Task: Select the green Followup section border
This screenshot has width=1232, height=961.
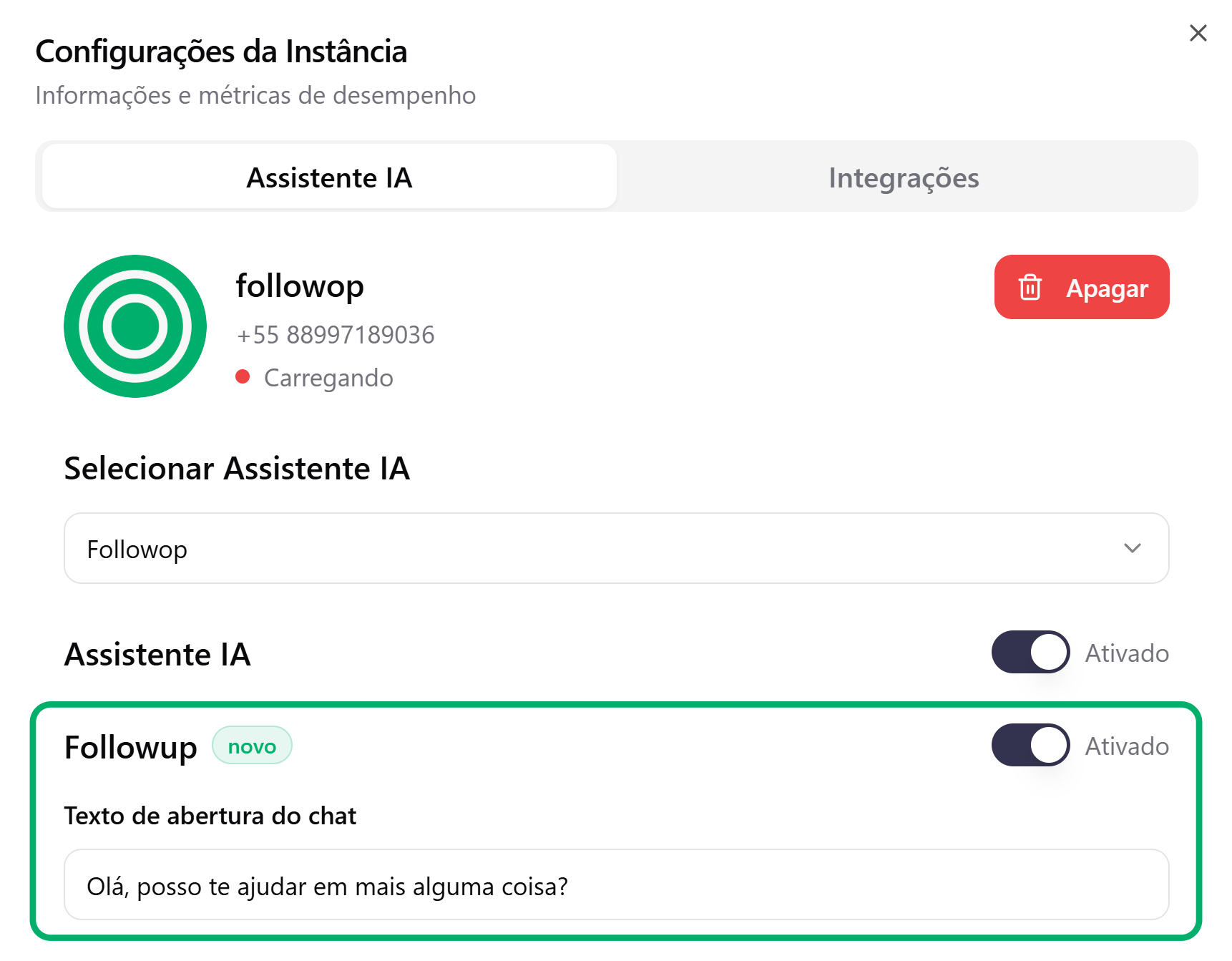Action: coord(617,705)
